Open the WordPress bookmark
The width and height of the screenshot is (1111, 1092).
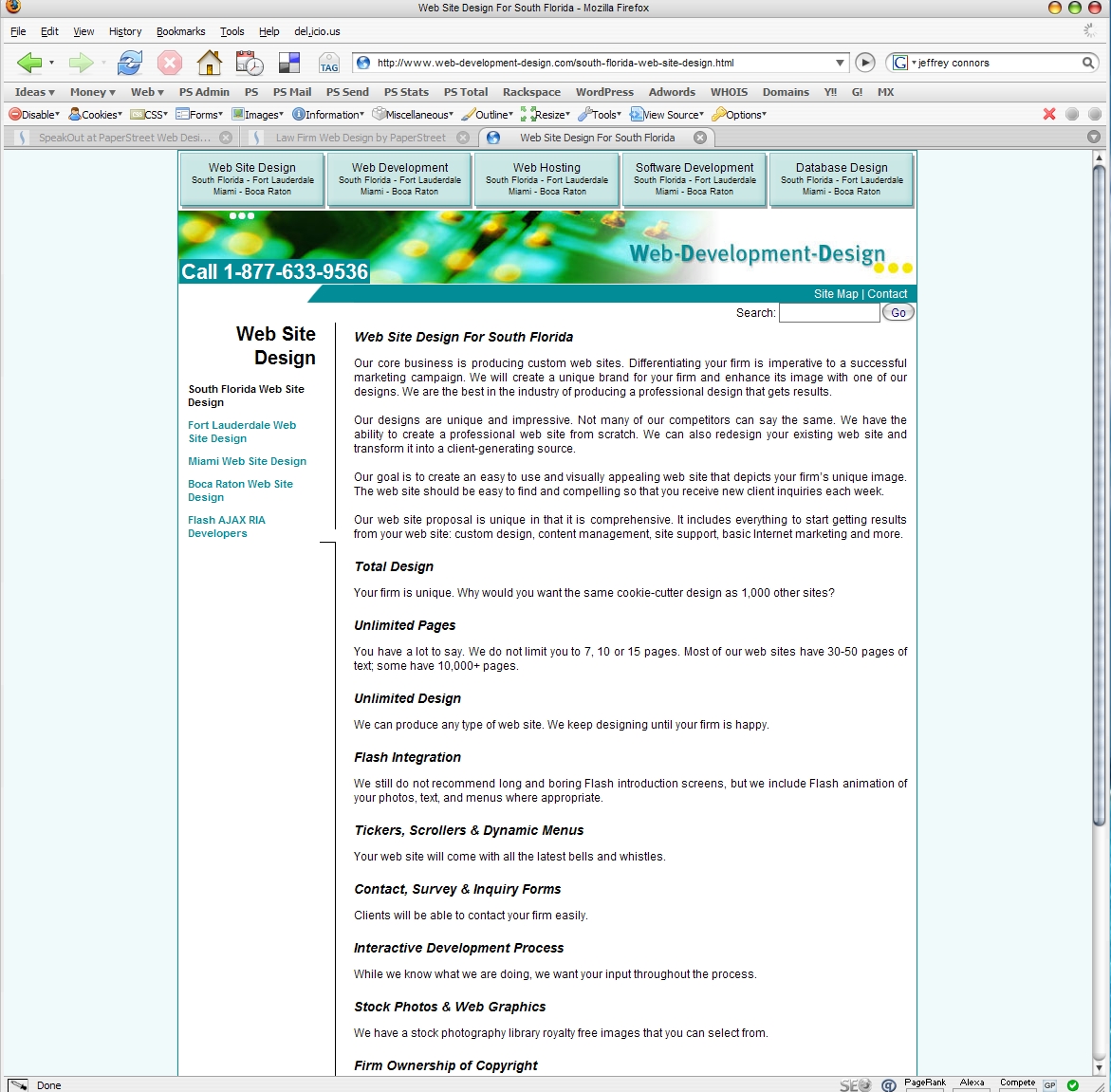tap(604, 92)
